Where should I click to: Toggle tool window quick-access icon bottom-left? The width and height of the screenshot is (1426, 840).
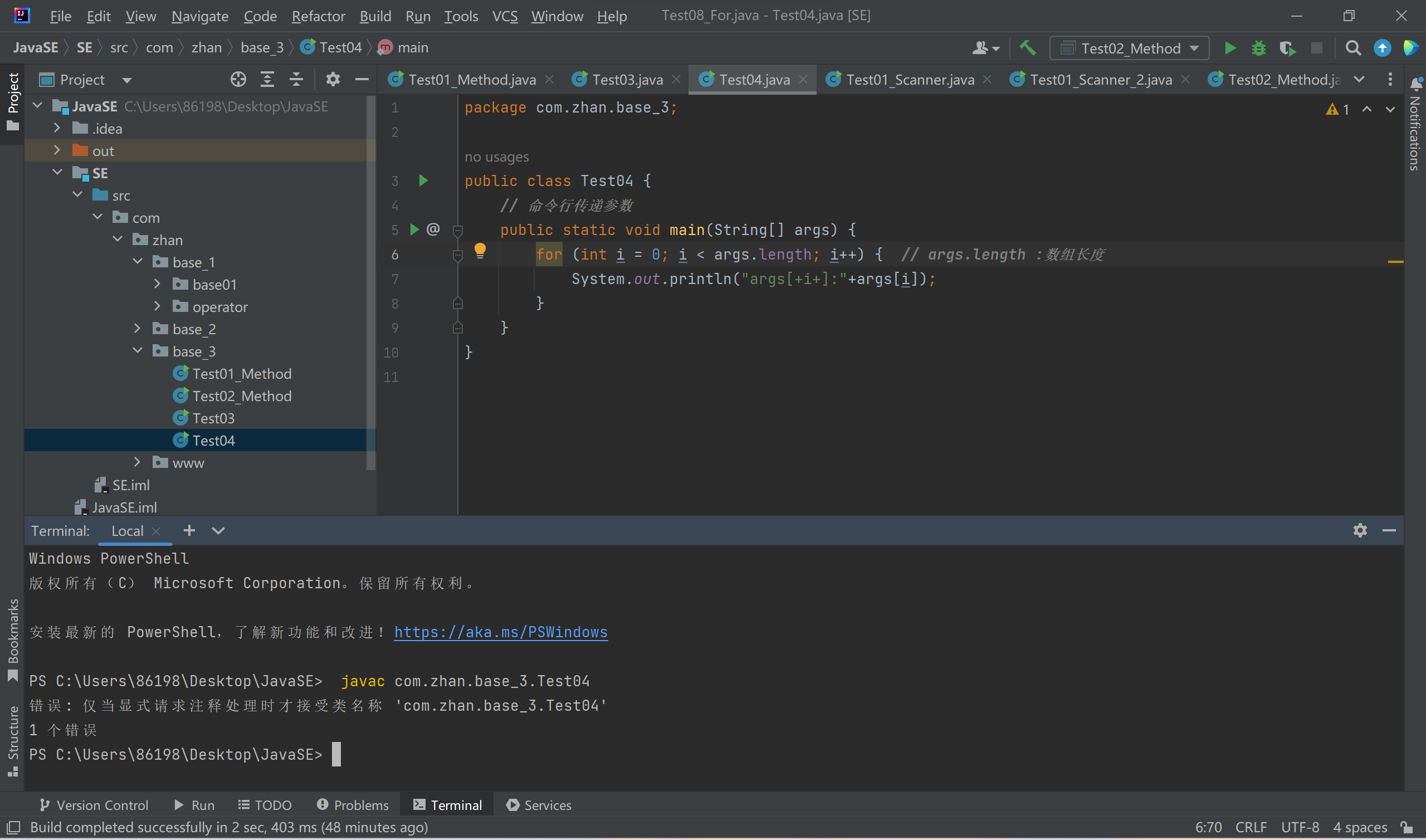[13, 827]
